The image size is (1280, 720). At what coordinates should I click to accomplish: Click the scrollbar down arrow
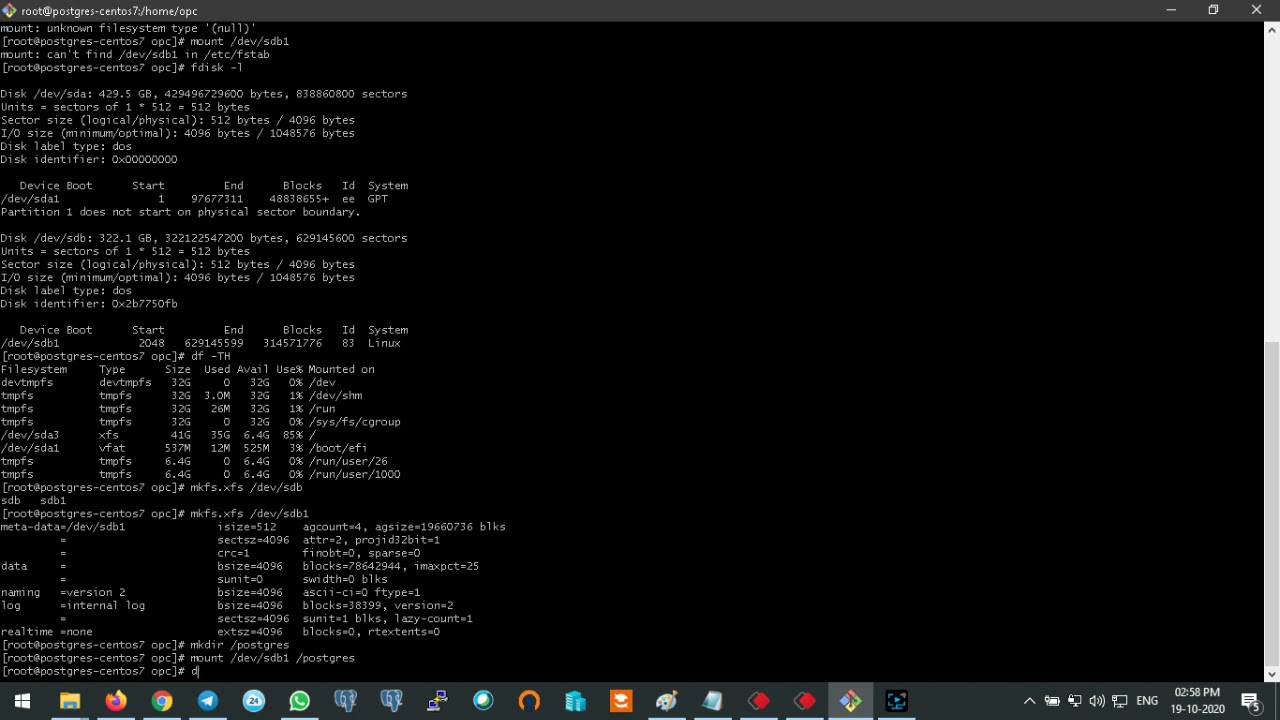[x=1272, y=675]
